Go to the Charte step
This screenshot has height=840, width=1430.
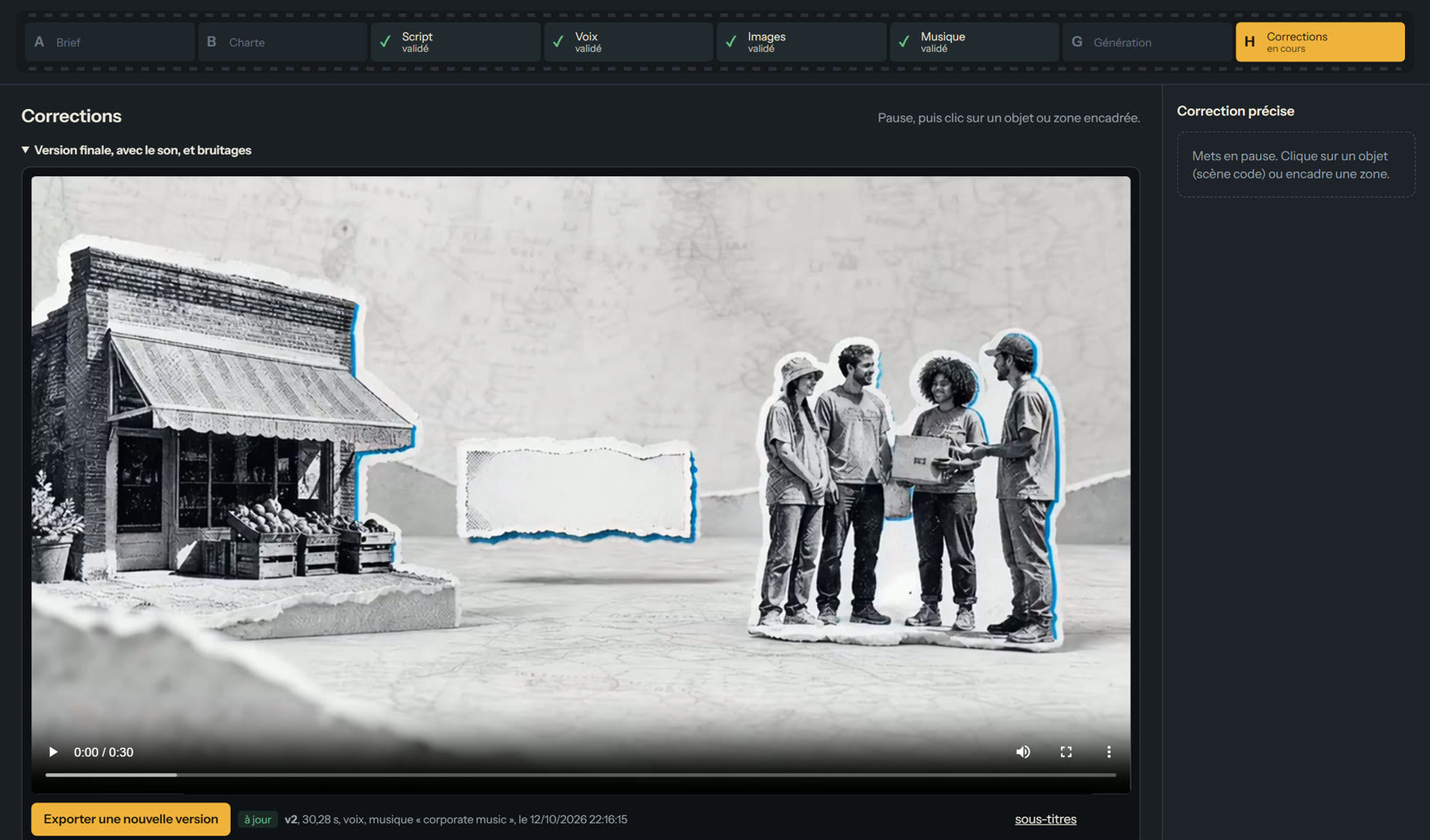coord(282,42)
